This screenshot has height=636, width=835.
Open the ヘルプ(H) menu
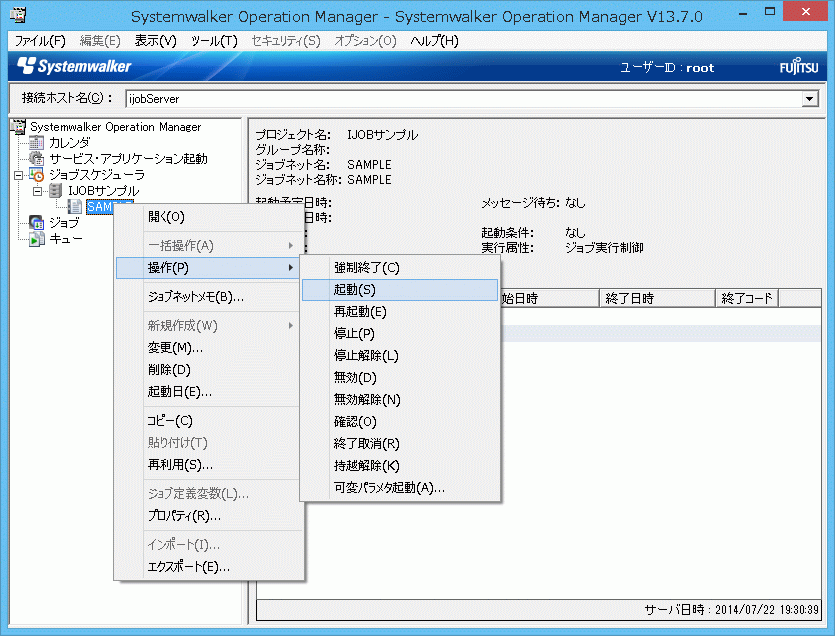[x=434, y=41]
